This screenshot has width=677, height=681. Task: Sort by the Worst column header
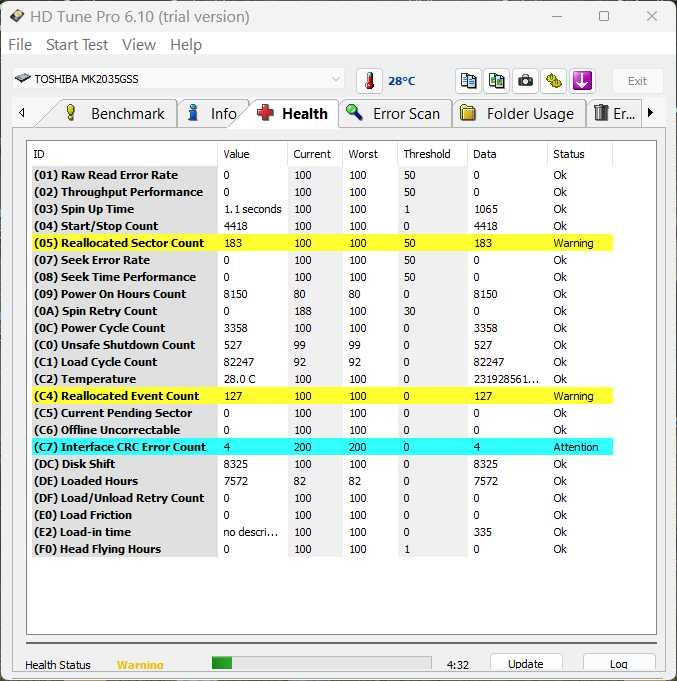370,154
